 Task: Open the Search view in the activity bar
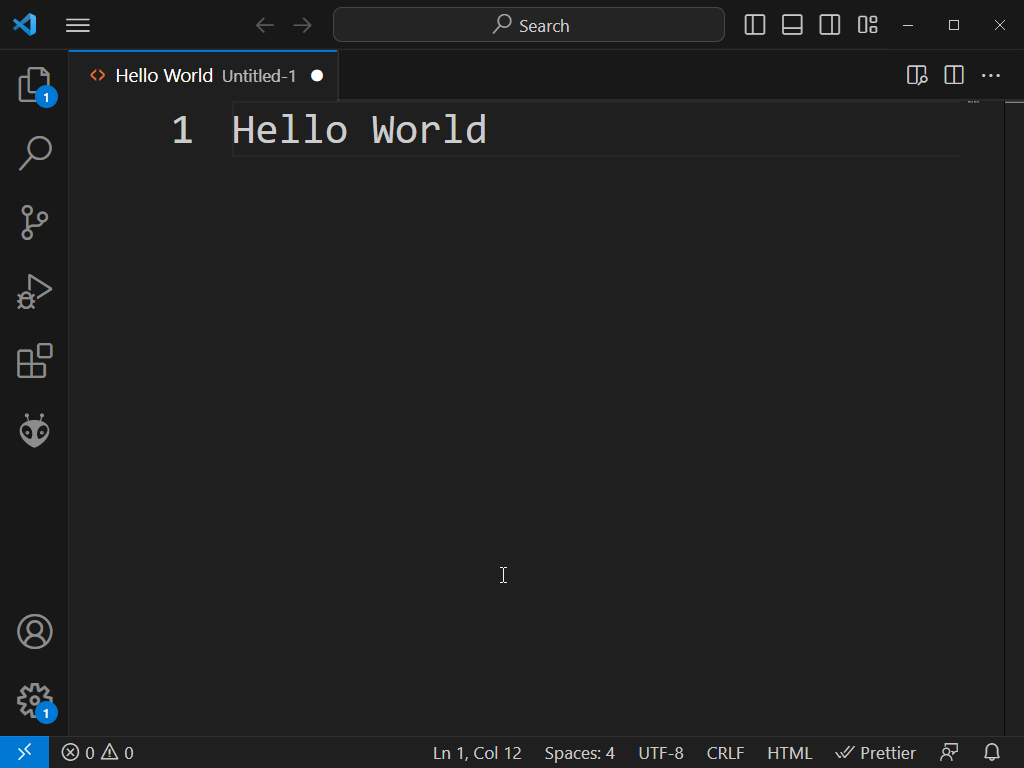click(x=35, y=153)
